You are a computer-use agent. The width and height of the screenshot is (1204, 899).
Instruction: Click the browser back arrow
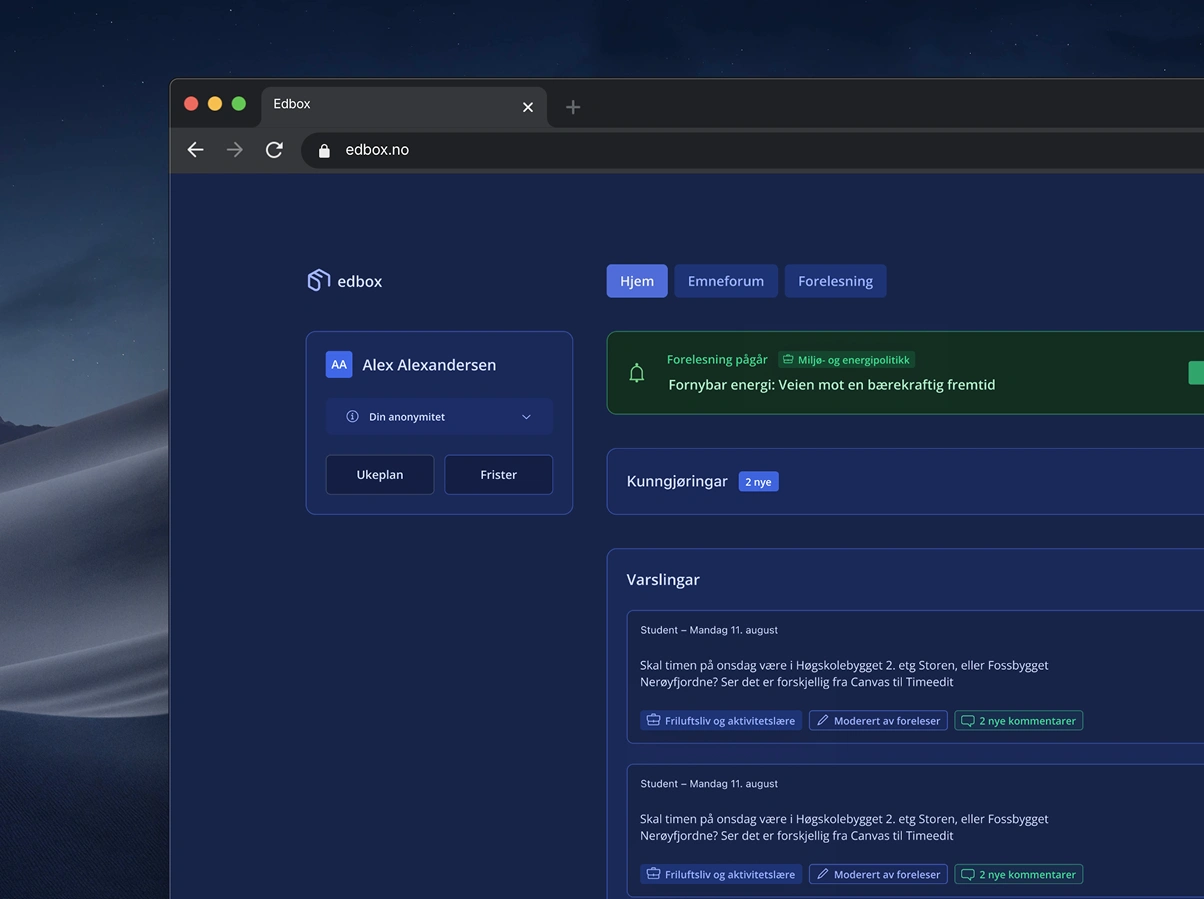(x=196, y=150)
